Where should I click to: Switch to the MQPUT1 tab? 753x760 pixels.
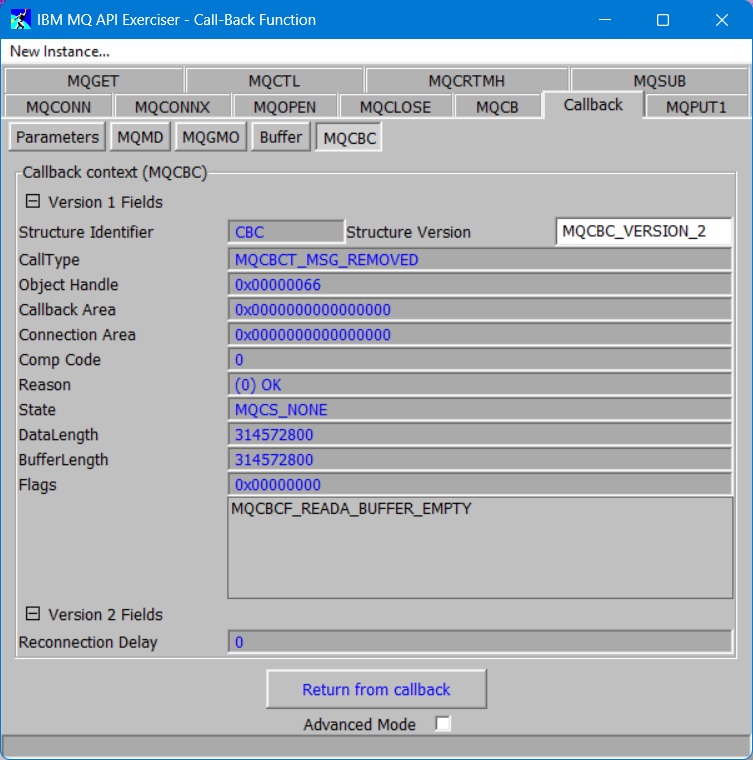coord(696,107)
